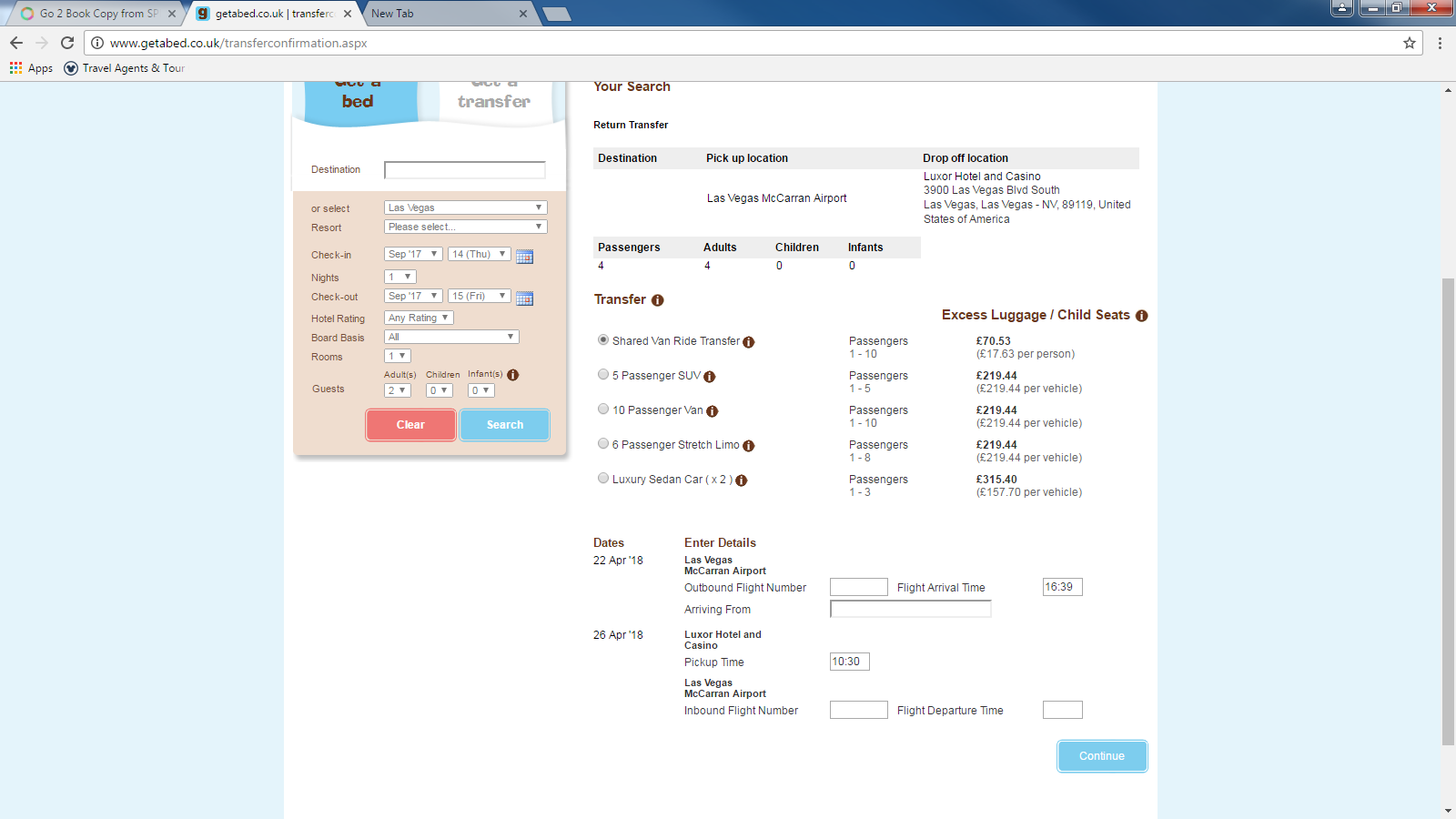1456x819 pixels.
Task: Open the Rooms dropdown
Action: (x=398, y=356)
